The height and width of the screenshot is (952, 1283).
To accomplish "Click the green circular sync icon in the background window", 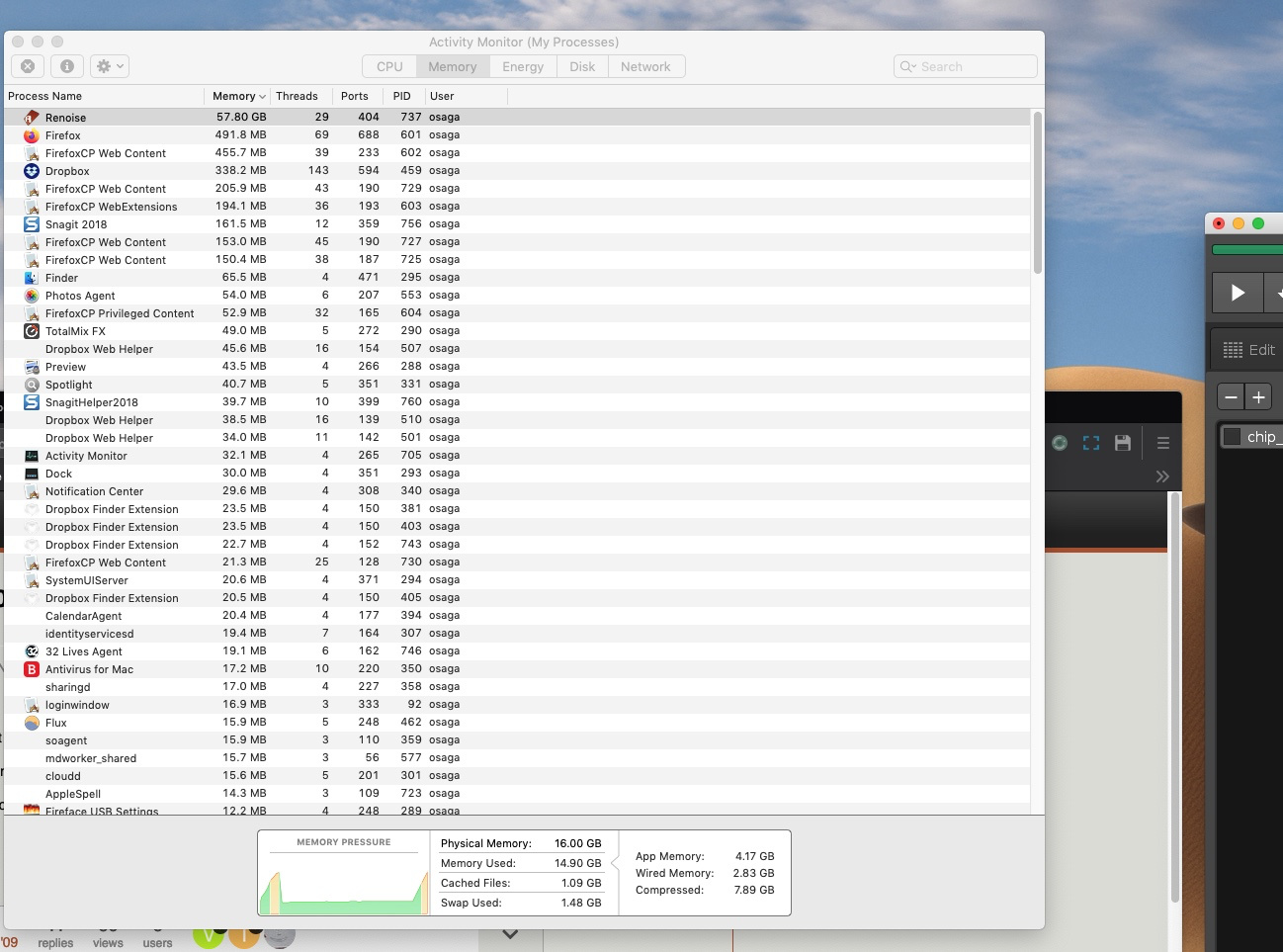I will pos(1060,443).
